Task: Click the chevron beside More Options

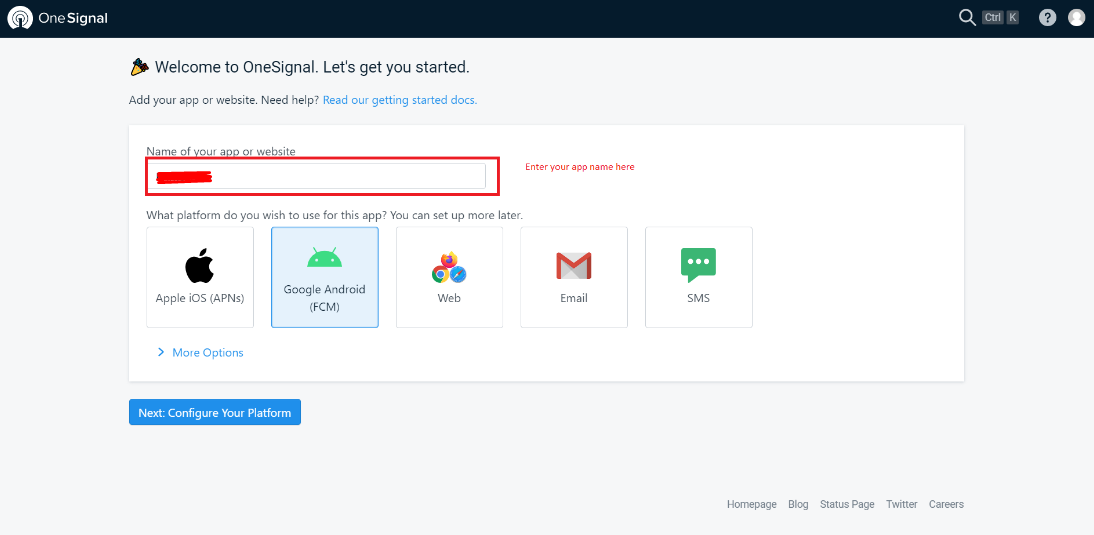Action: pyautogui.click(x=161, y=353)
